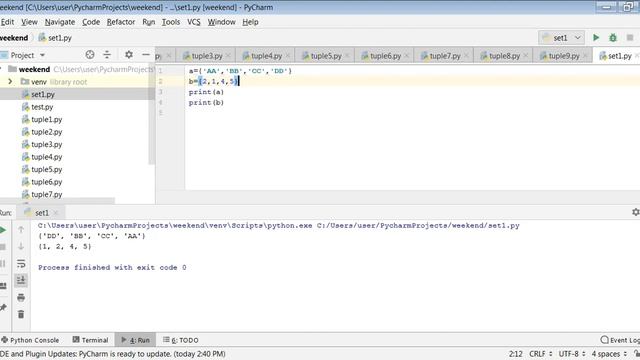Toggle the 4: Run tool window

point(136,340)
